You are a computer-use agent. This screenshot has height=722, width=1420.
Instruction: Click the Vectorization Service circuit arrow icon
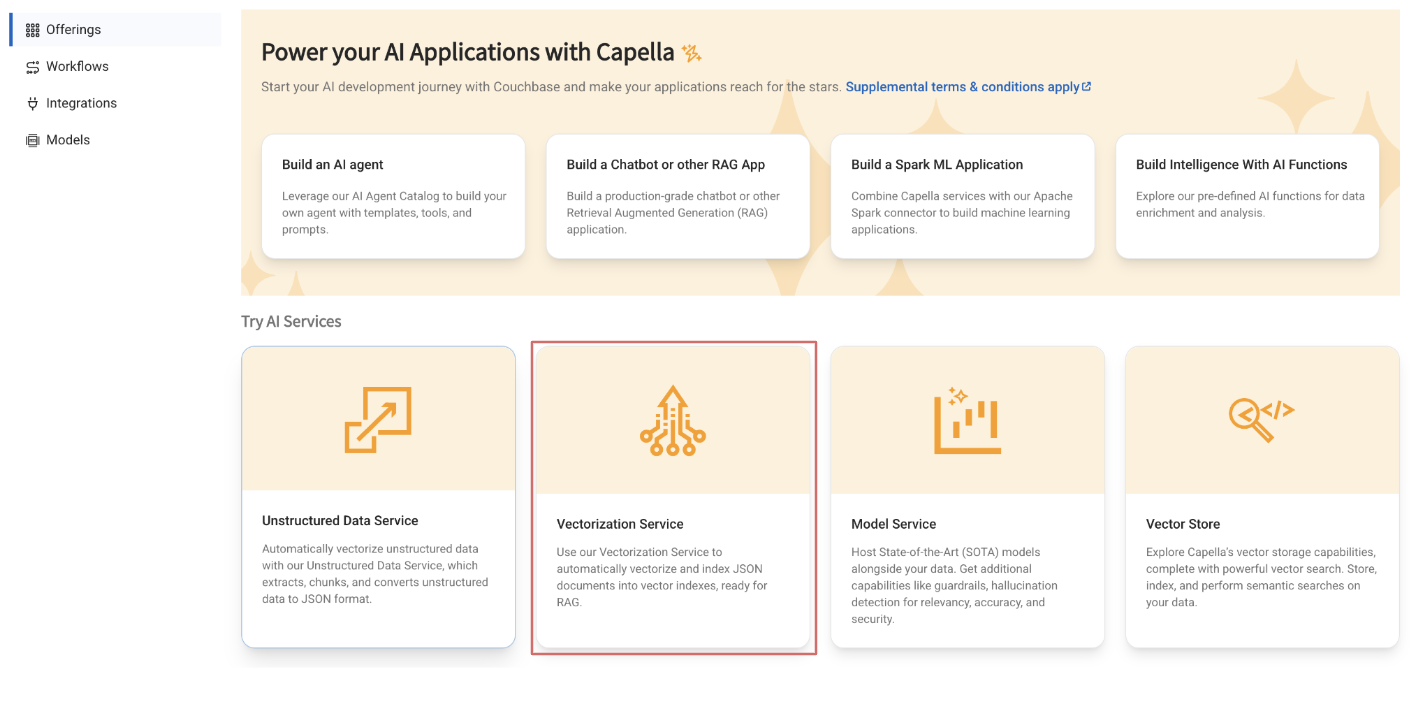pyautogui.click(x=673, y=421)
